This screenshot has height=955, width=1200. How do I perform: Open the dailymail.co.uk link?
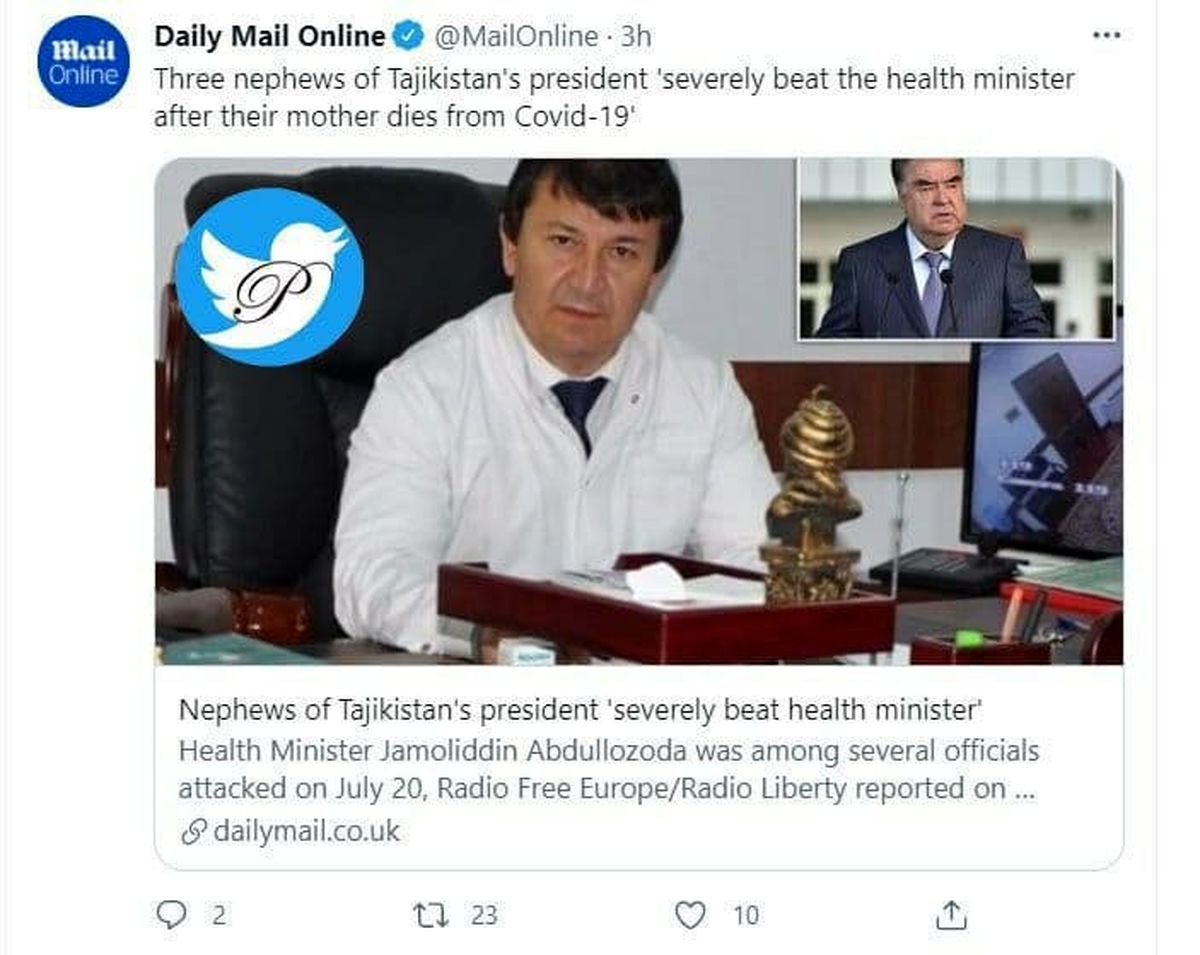(306, 830)
